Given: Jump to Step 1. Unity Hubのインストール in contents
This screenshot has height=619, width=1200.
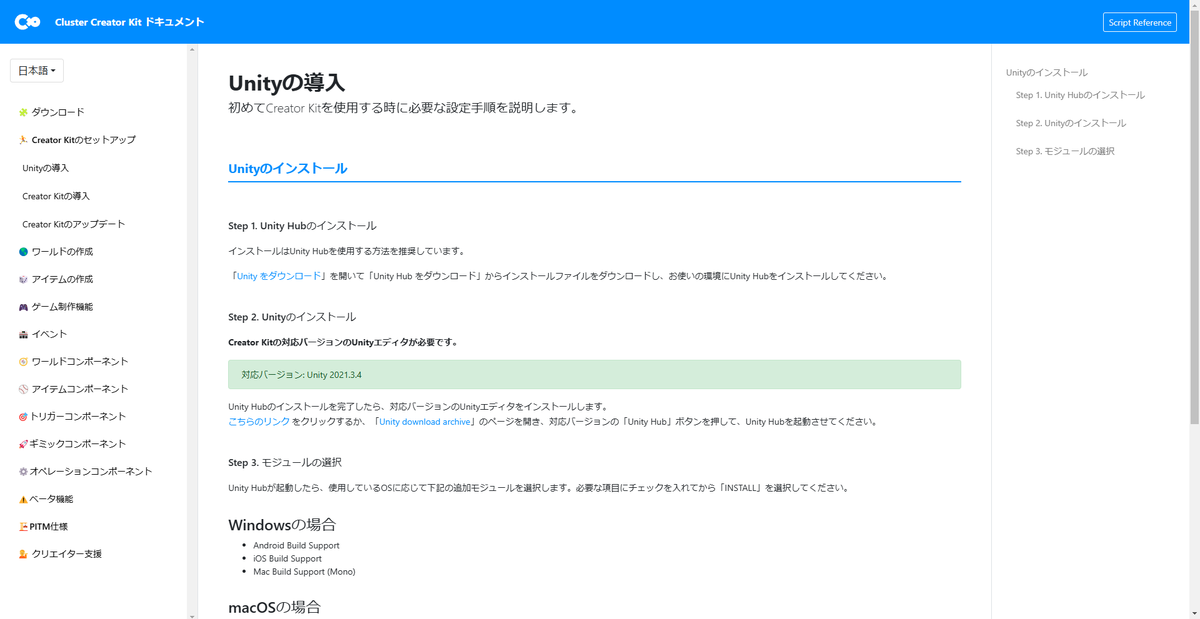Looking at the screenshot, I should tap(1080, 95).
